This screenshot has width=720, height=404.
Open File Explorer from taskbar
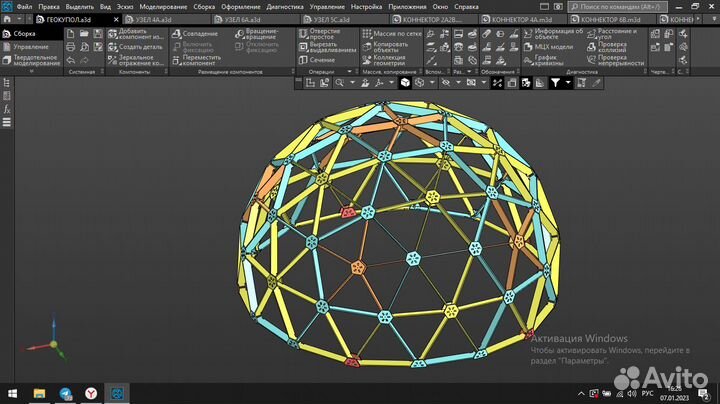(x=39, y=393)
